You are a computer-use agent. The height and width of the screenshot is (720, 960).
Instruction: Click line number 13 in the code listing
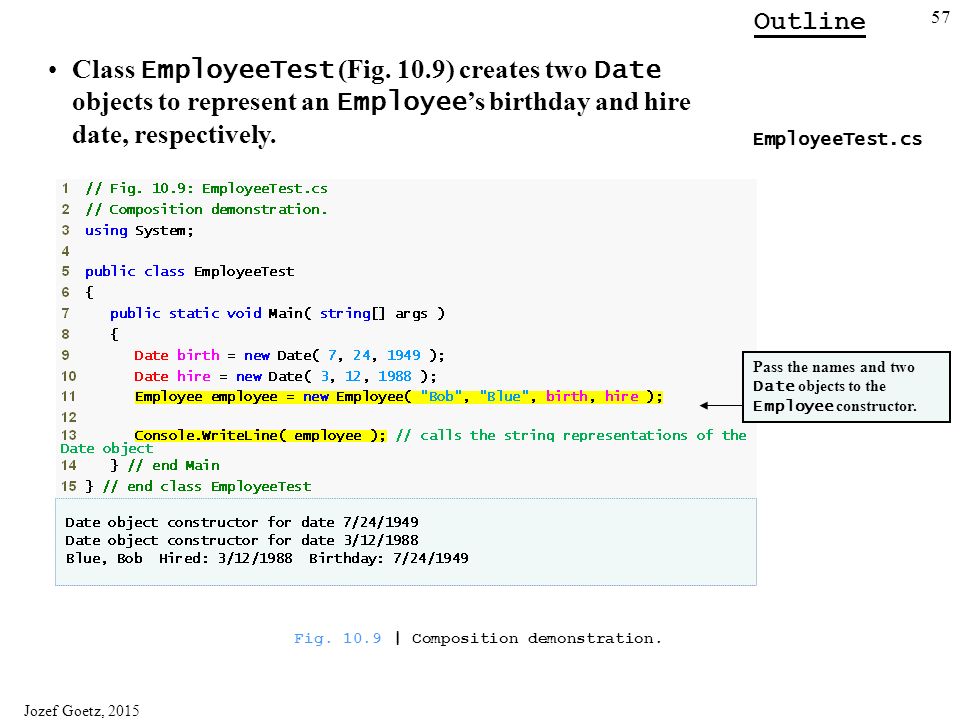click(69, 435)
